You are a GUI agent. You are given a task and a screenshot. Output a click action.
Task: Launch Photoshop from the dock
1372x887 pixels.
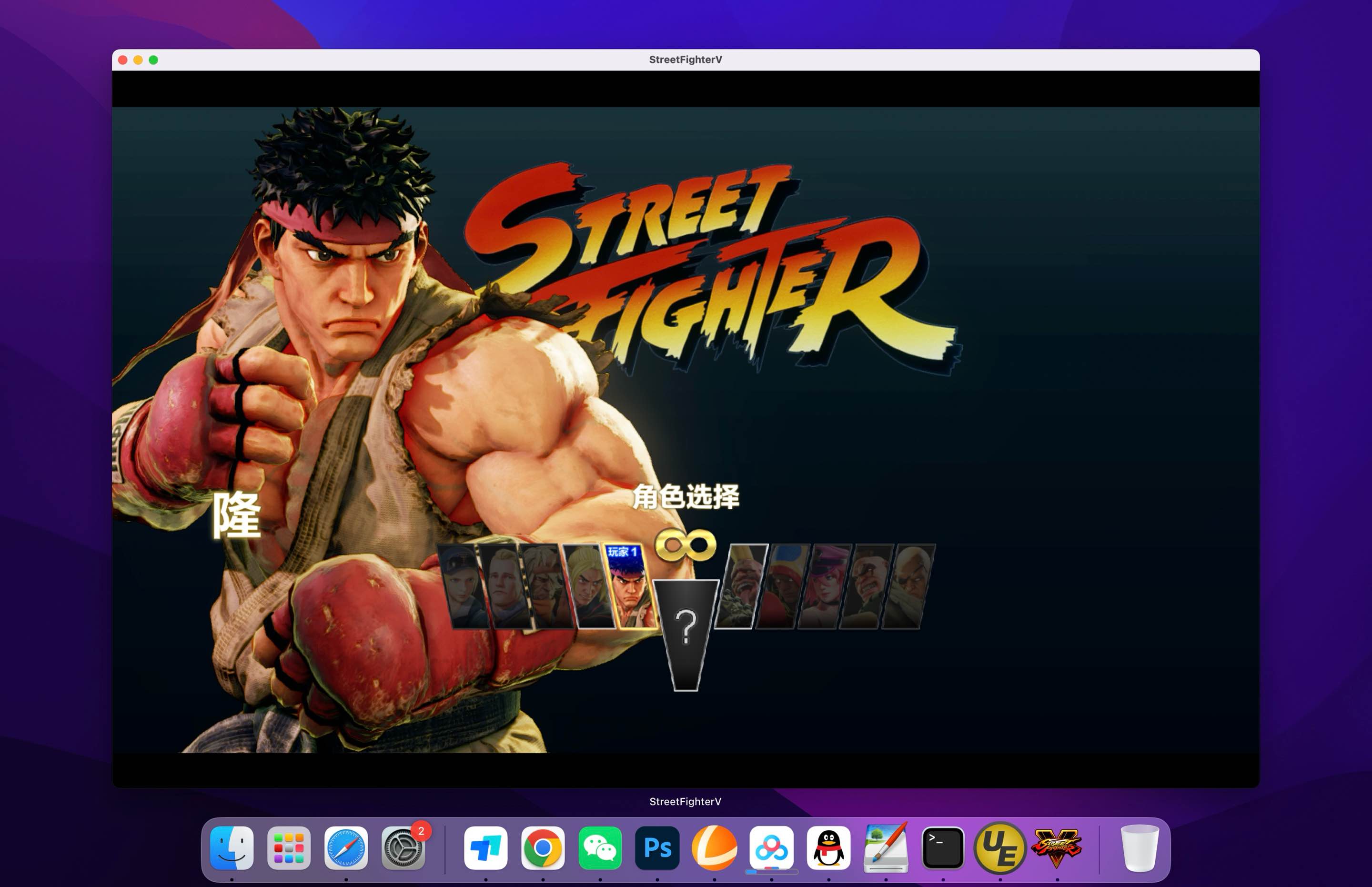tap(657, 848)
